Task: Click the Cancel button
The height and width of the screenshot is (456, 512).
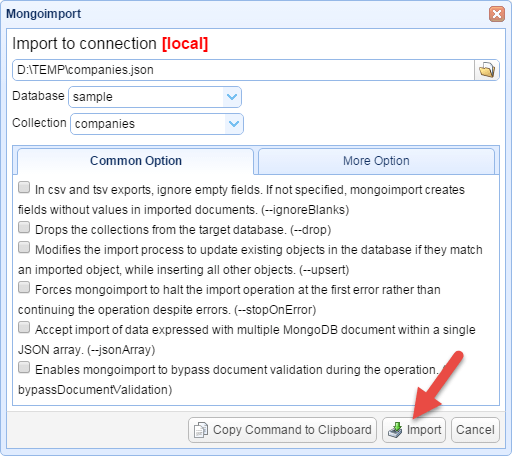Action: 475,430
